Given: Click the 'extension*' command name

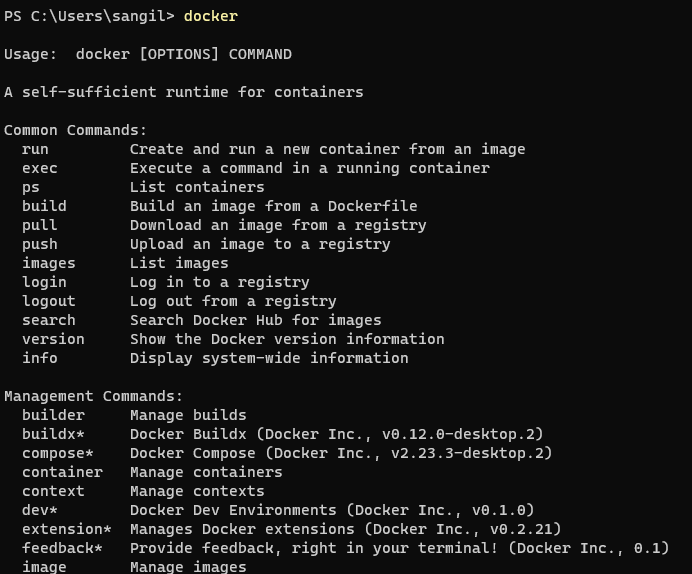Looking at the screenshot, I should [67, 529].
